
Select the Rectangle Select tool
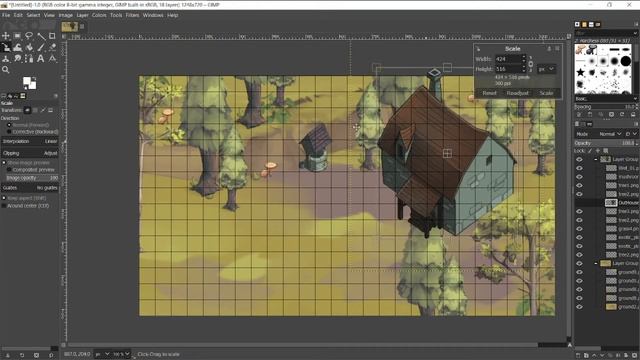[17, 36]
